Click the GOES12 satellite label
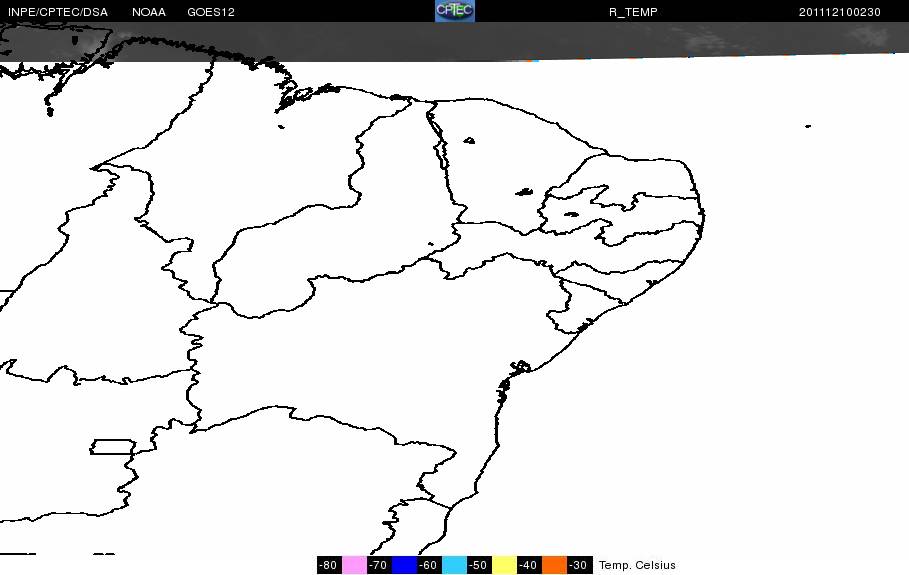This screenshot has width=909, height=575. (x=210, y=12)
